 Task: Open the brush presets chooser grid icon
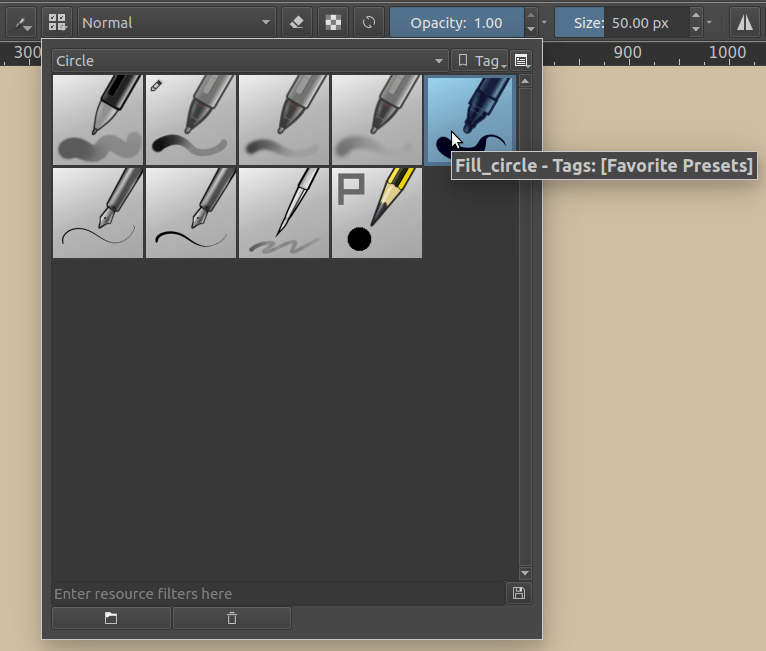coord(57,22)
